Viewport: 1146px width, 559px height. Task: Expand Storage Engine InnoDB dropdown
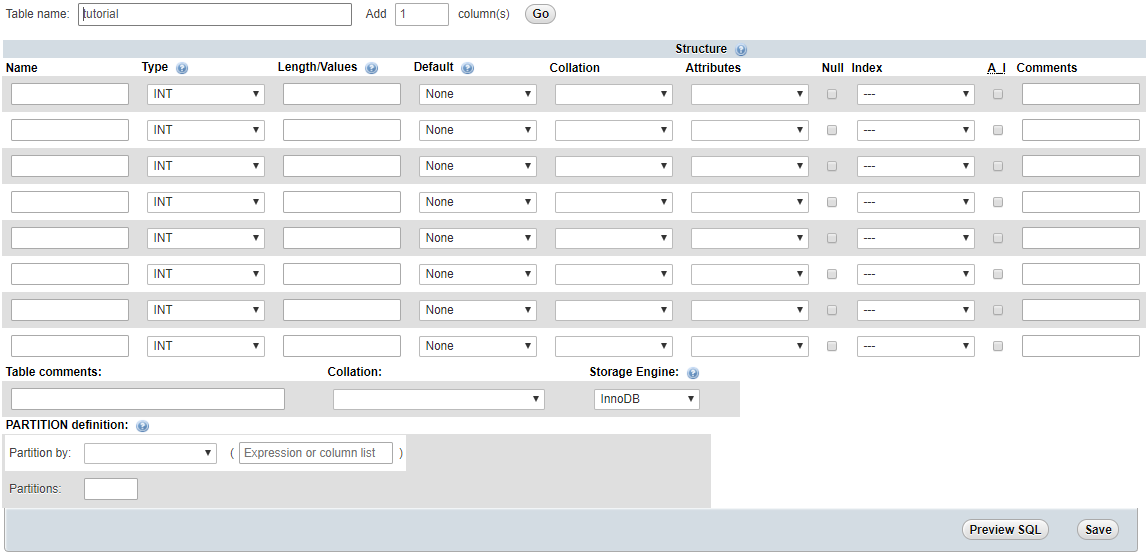[646, 399]
